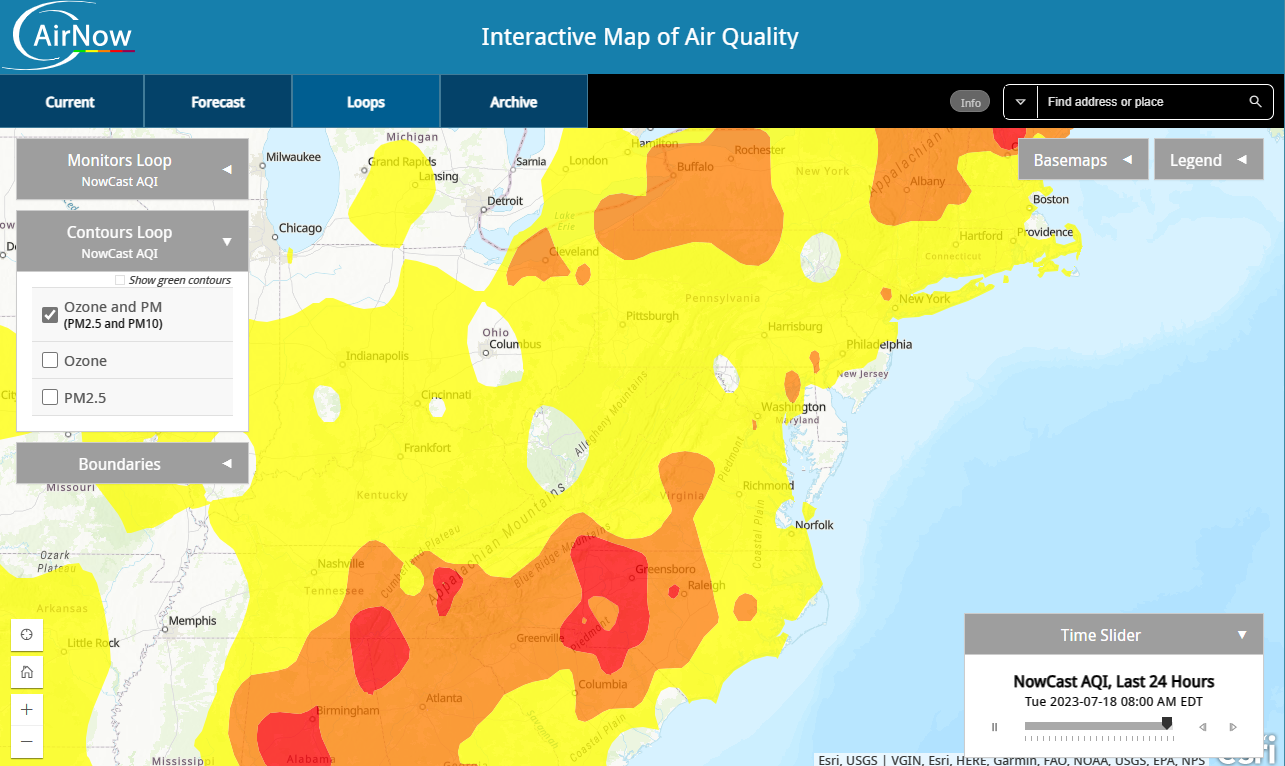Click the Raleigh label on map
Viewport: 1285px width, 766px height.
(x=707, y=585)
